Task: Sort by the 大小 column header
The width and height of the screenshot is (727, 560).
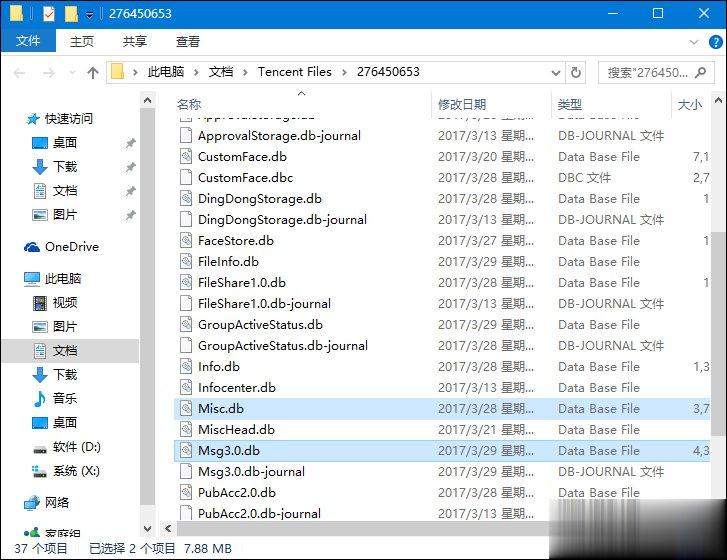Action: point(690,104)
